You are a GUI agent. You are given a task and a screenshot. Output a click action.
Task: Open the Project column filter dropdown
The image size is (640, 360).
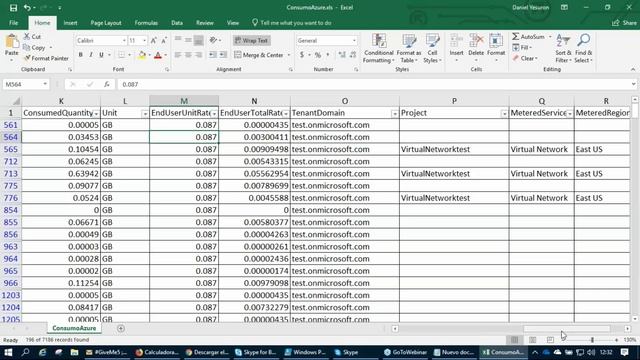(504, 113)
